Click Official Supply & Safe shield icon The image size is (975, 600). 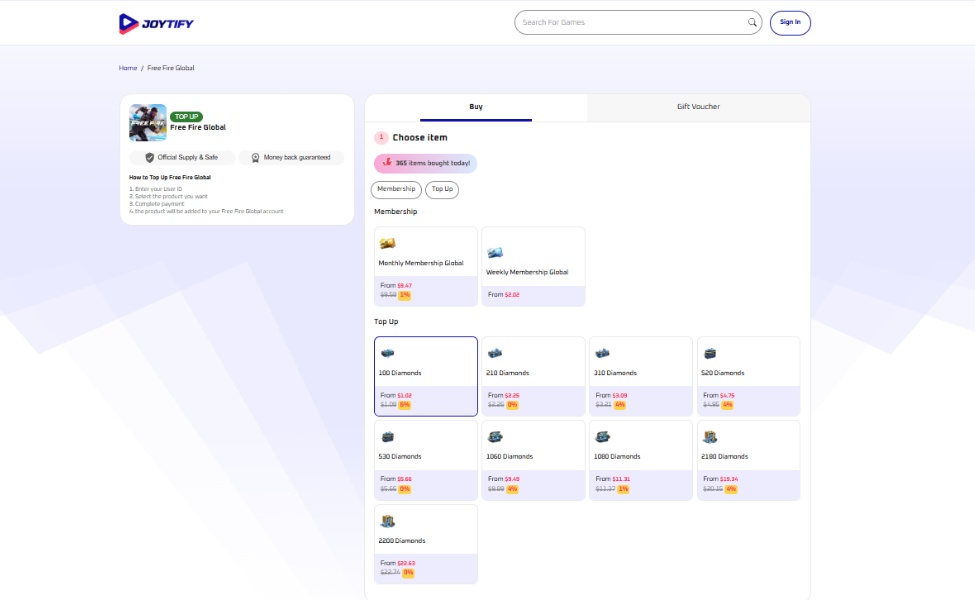149,158
